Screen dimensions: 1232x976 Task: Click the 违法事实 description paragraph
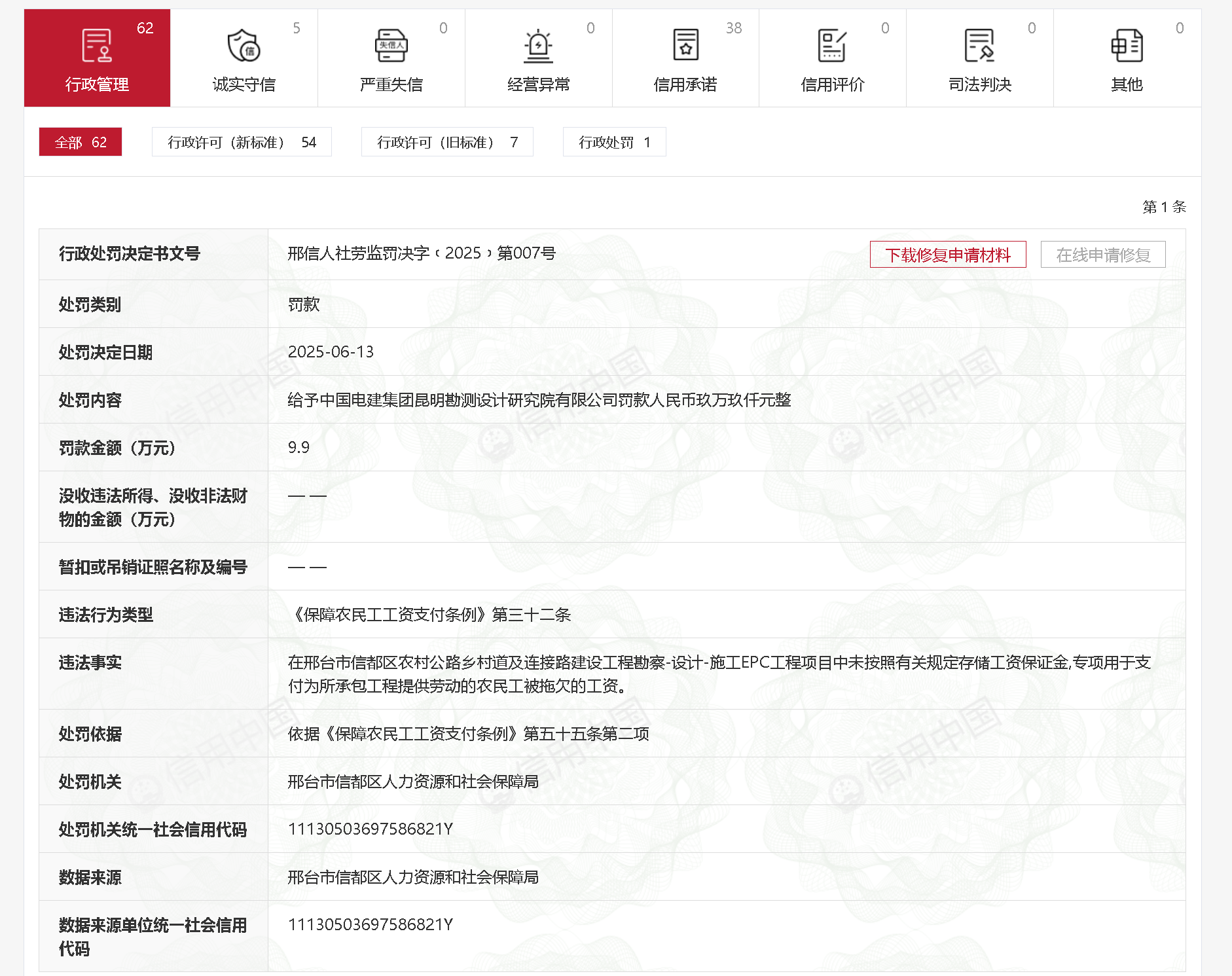pos(719,674)
